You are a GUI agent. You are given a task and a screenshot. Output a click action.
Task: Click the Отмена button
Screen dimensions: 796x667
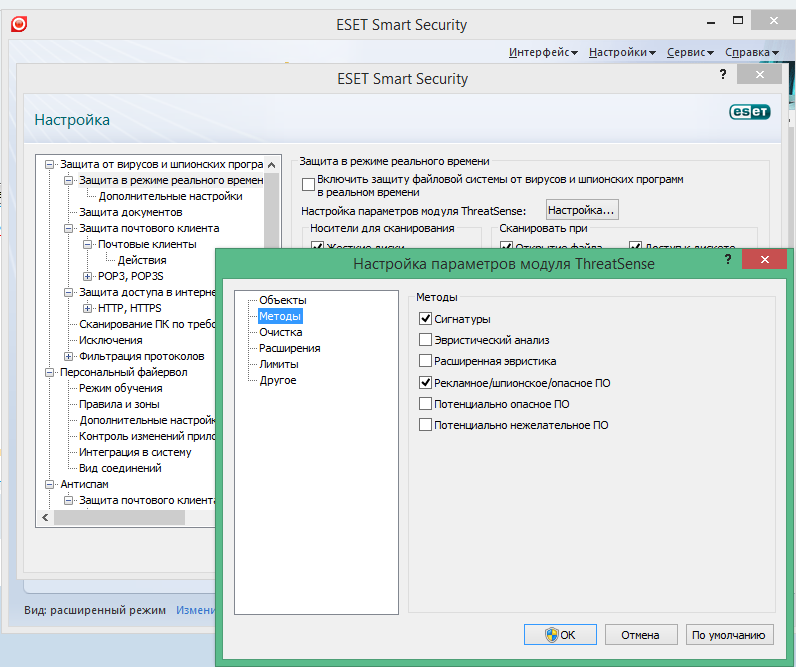641,635
